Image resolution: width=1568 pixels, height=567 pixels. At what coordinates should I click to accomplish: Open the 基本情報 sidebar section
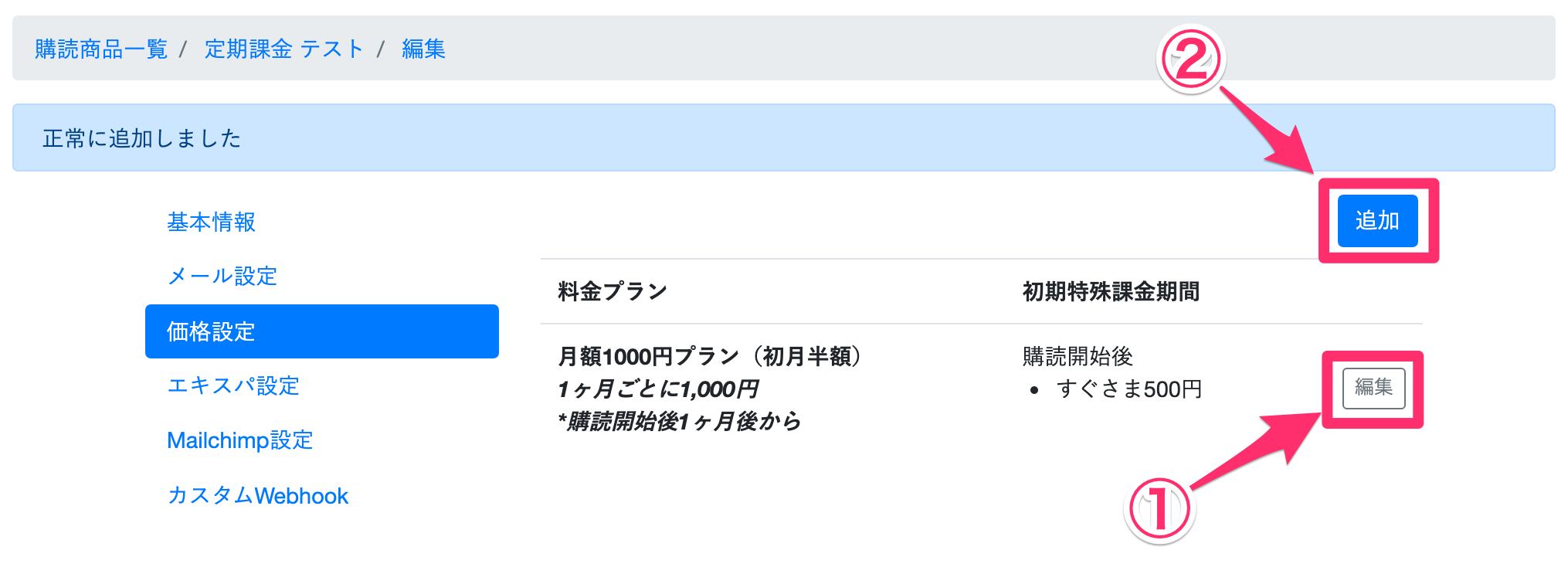pos(211,222)
